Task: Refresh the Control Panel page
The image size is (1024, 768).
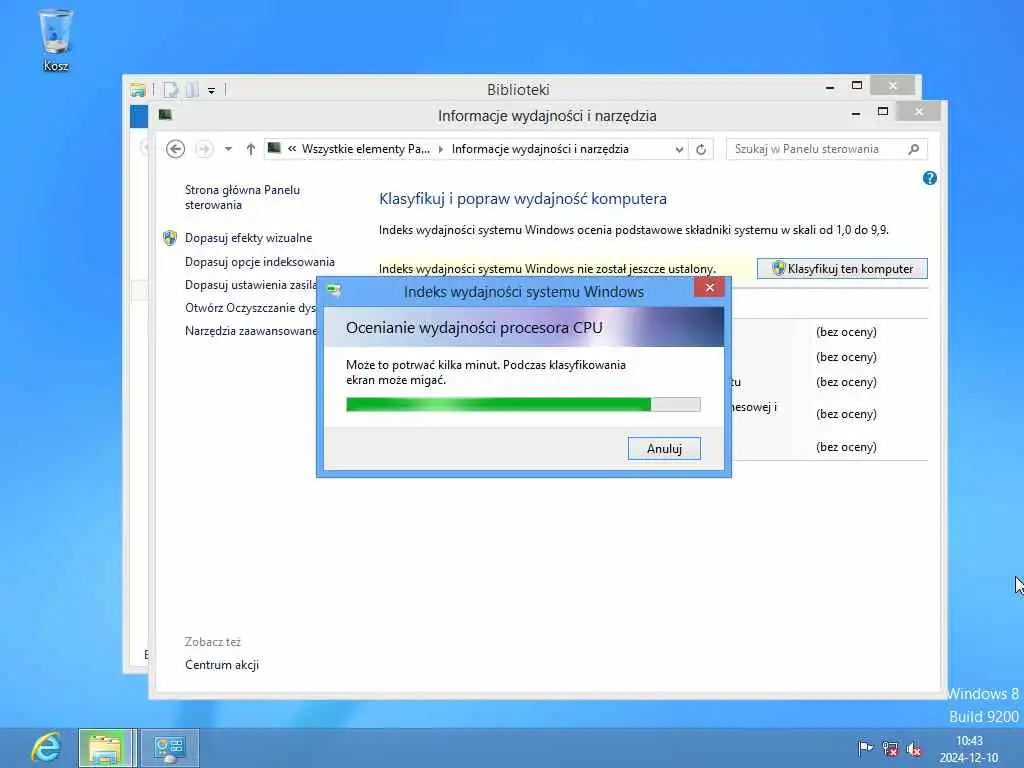Action: (x=701, y=149)
